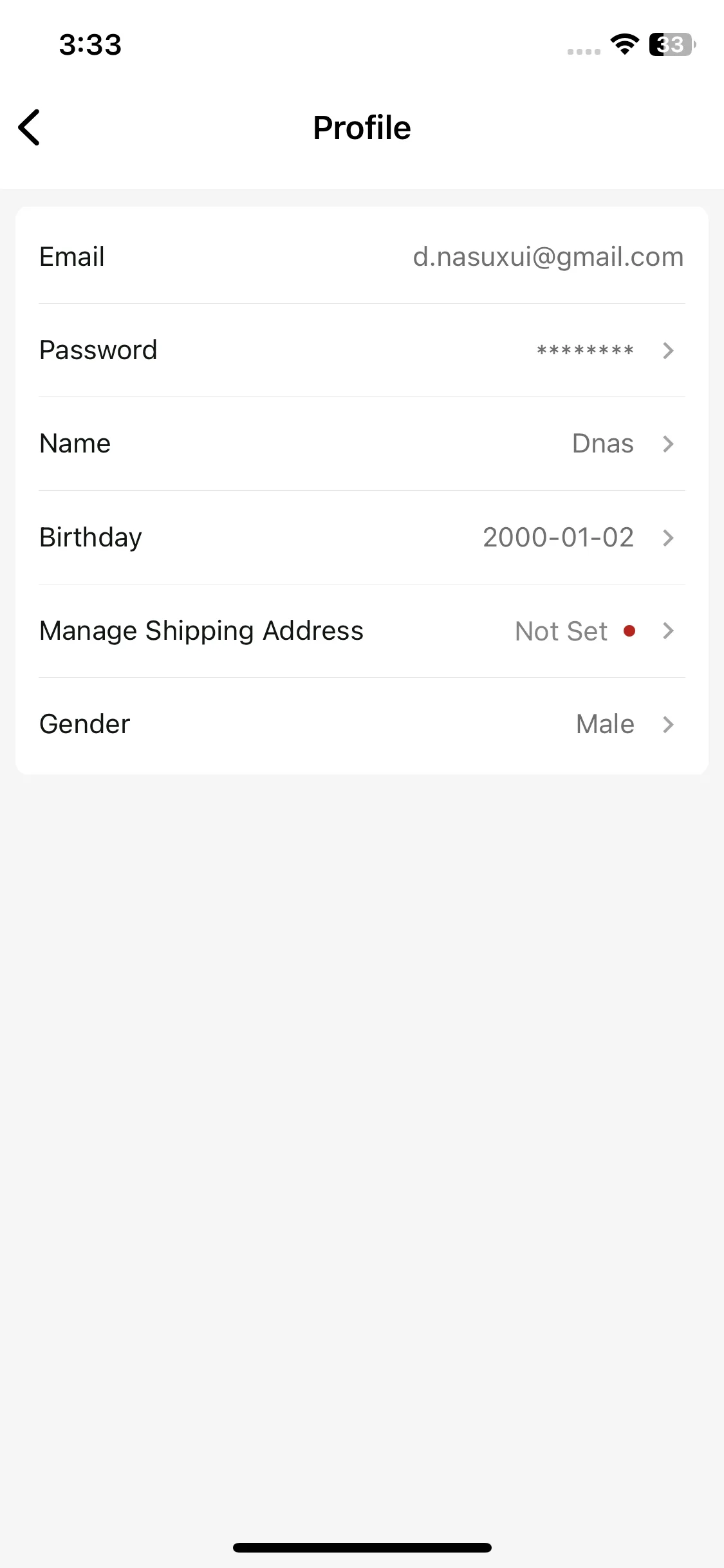Screen dimensions: 724x1568
Task: Tap the battery indicator icon
Action: click(x=673, y=44)
